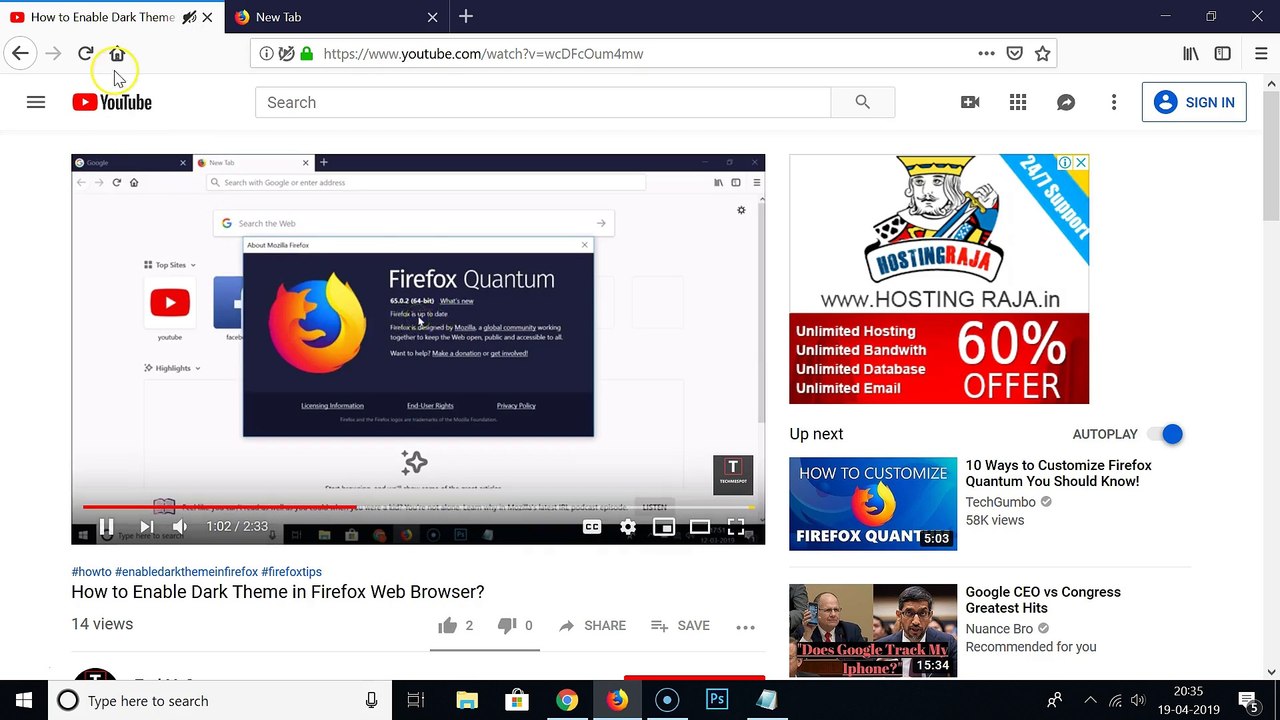1280x720 pixels.
Task: Open tracking protection shield in address bar
Action: click(286, 54)
